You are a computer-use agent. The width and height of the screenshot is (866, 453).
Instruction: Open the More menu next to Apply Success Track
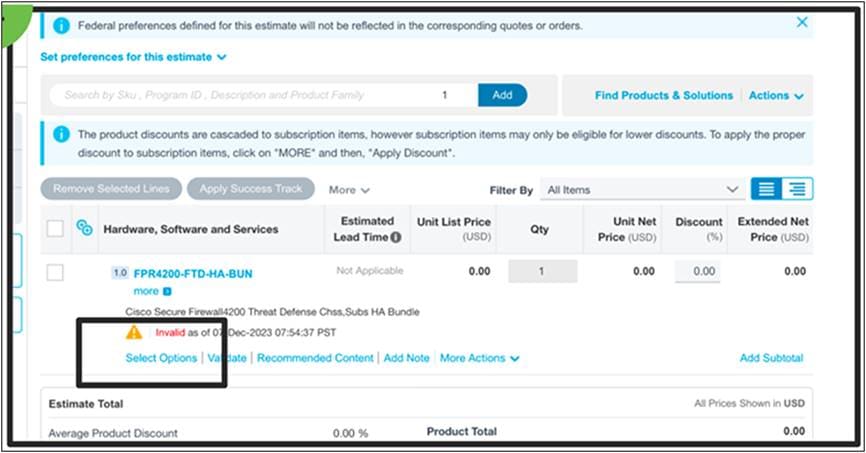[349, 189]
